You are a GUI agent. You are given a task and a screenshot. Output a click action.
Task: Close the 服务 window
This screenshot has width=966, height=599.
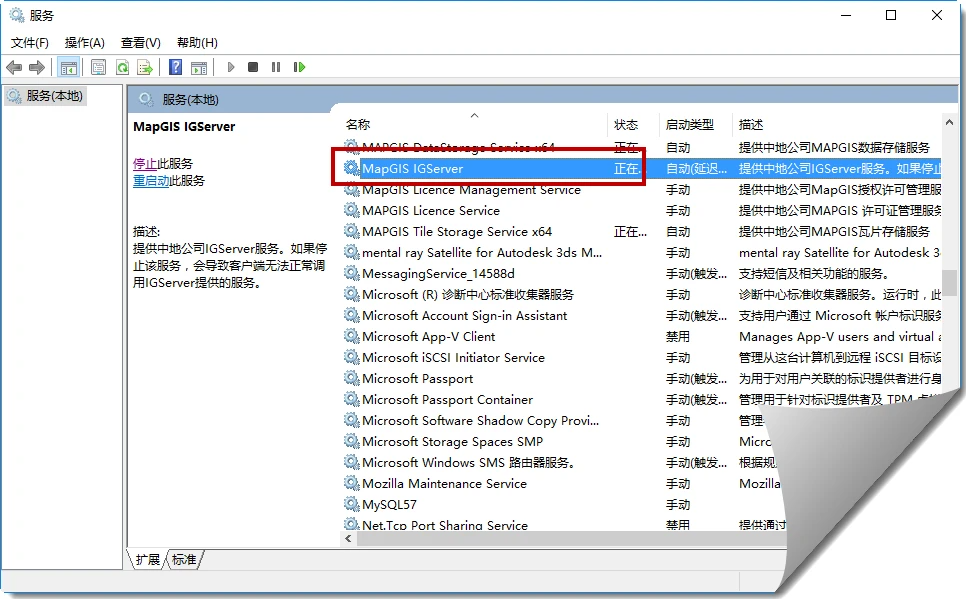936,15
